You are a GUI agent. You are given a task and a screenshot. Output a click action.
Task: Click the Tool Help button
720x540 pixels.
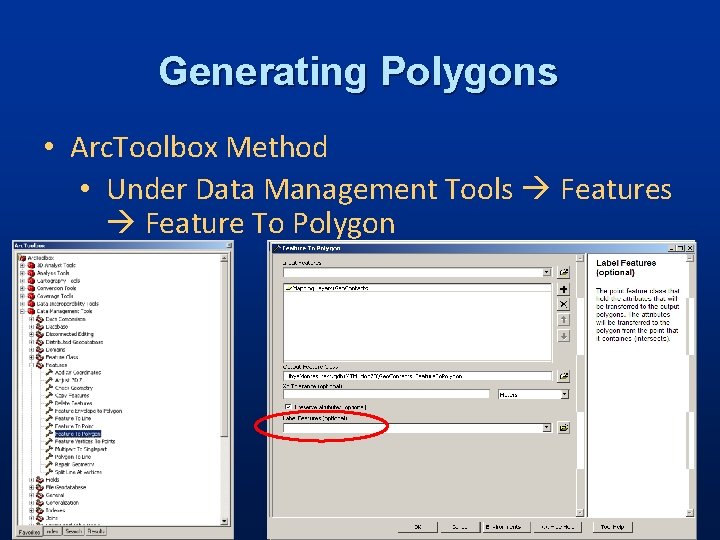coord(612,527)
